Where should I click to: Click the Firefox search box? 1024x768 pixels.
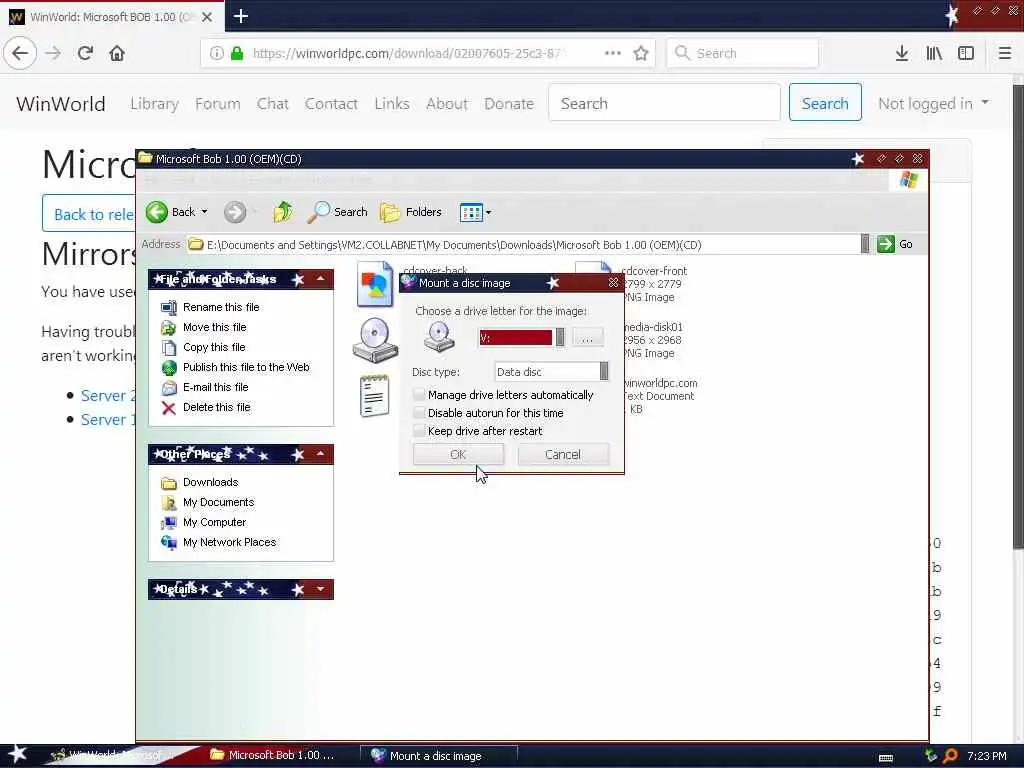click(x=743, y=53)
